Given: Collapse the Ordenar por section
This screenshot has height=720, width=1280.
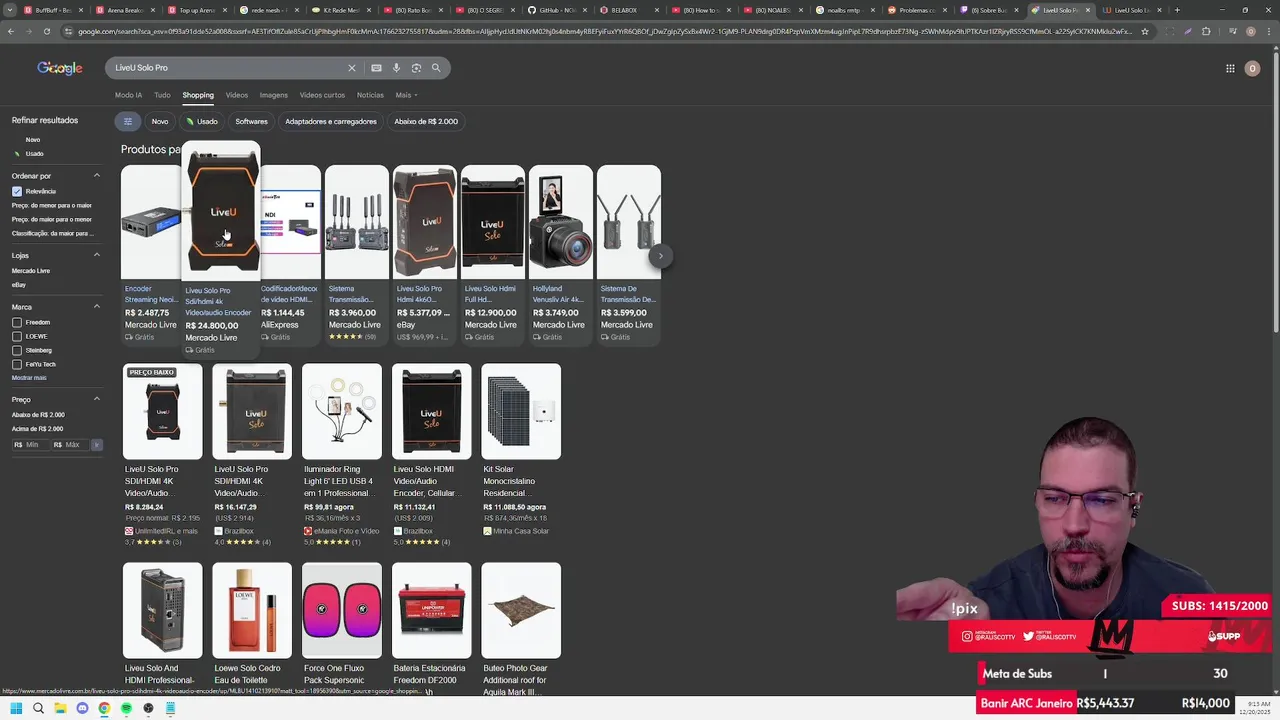Looking at the screenshot, I should 97,175.
